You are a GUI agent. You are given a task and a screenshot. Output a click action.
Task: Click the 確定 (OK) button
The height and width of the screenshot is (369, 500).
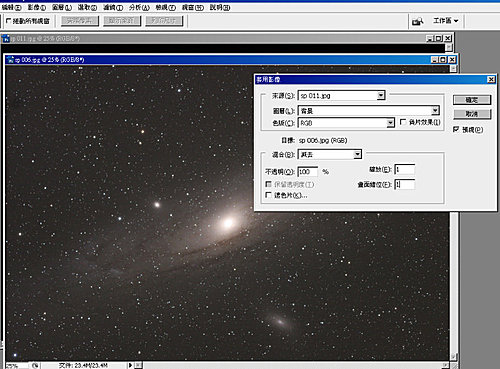(x=472, y=100)
